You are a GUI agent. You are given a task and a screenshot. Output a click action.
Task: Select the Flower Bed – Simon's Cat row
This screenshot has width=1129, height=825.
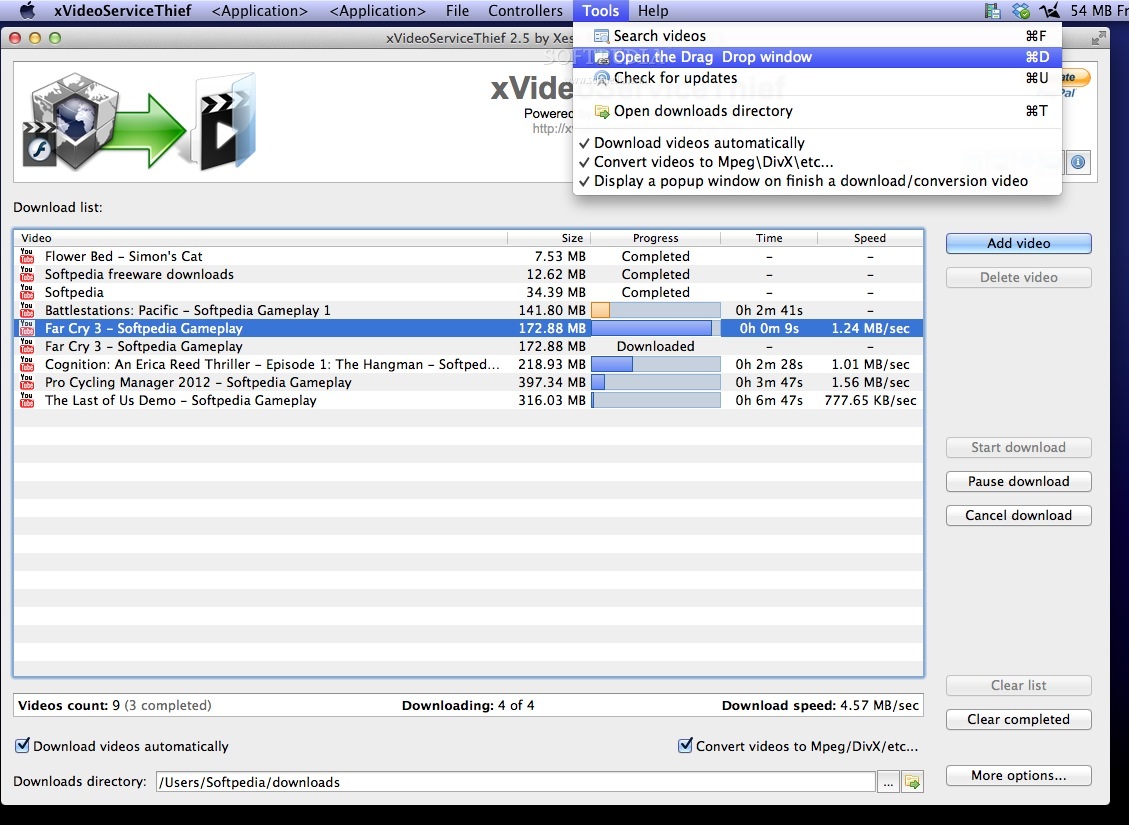click(469, 256)
